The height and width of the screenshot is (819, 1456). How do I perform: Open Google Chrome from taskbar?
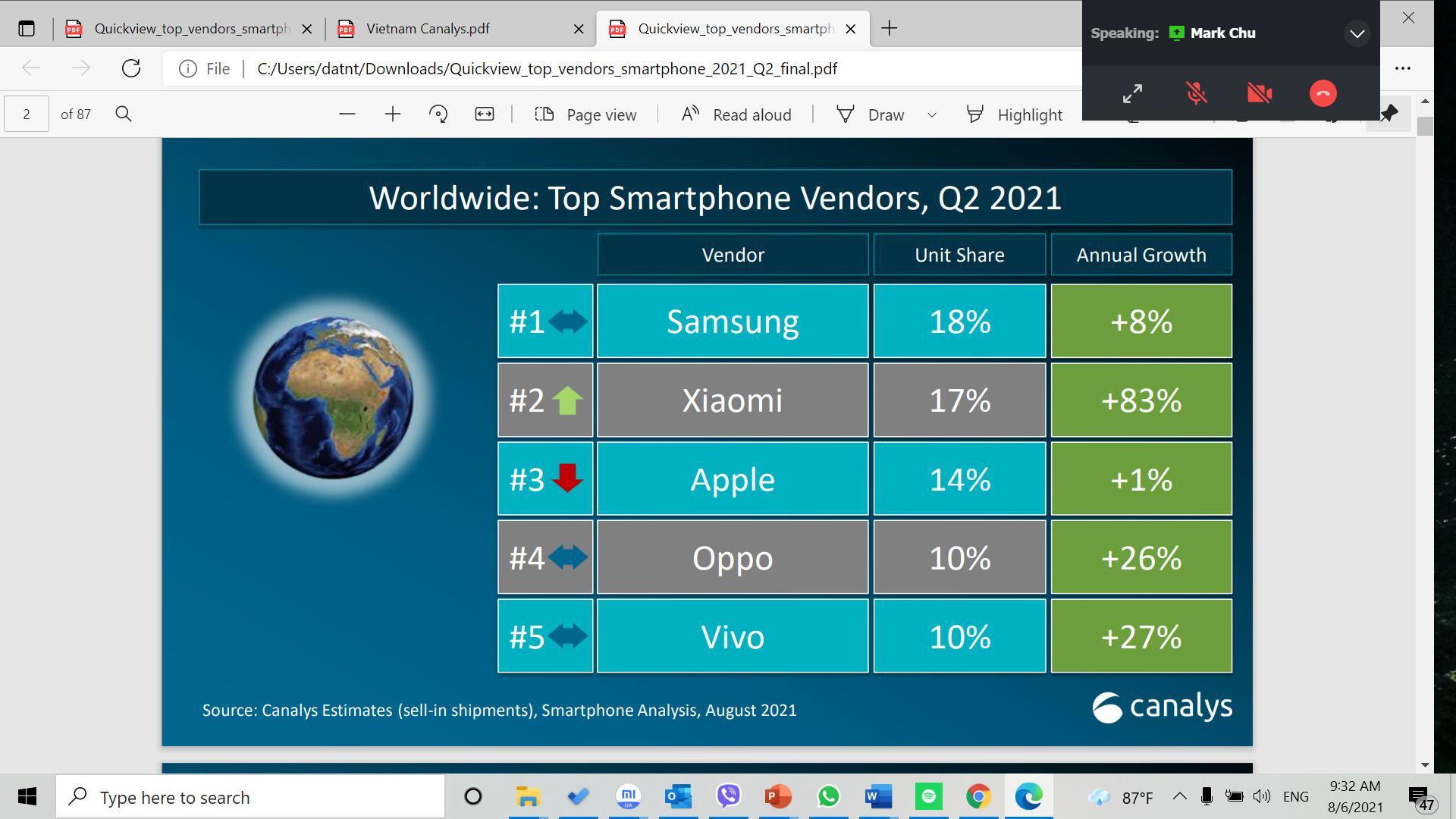point(978,797)
